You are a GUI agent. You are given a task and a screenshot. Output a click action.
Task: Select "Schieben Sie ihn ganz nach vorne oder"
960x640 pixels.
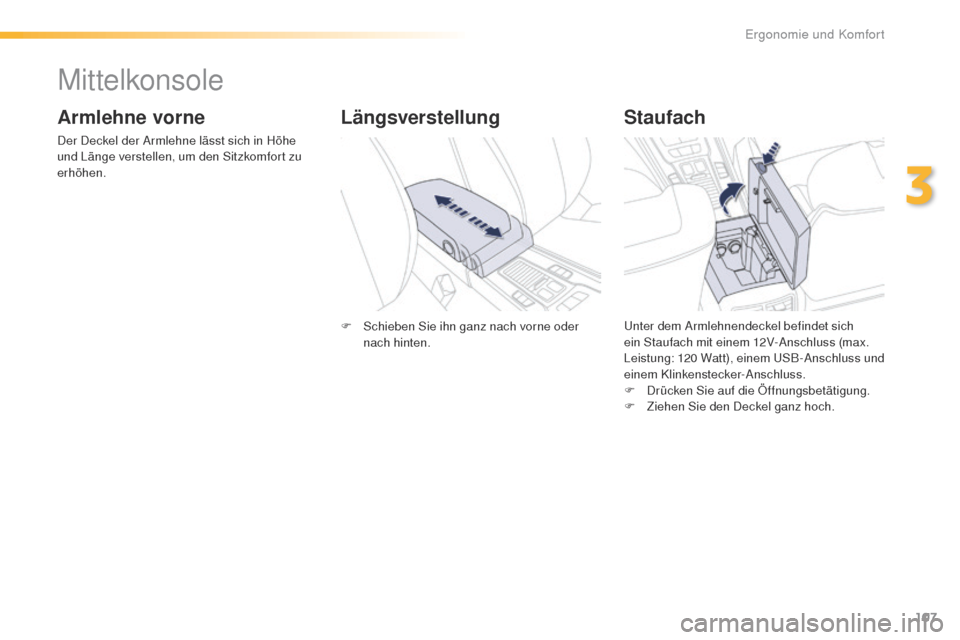click(x=471, y=326)
